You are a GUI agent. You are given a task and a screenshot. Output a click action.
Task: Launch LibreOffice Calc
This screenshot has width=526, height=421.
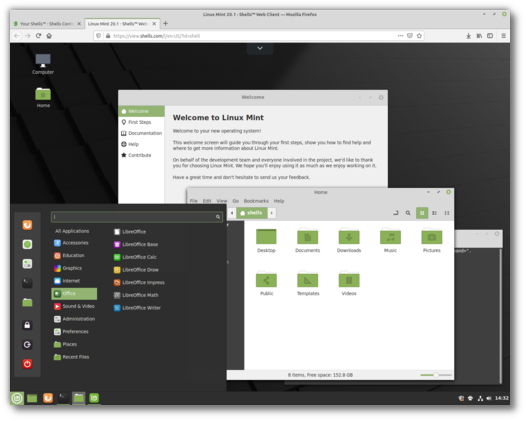click(x=135, y=257)
